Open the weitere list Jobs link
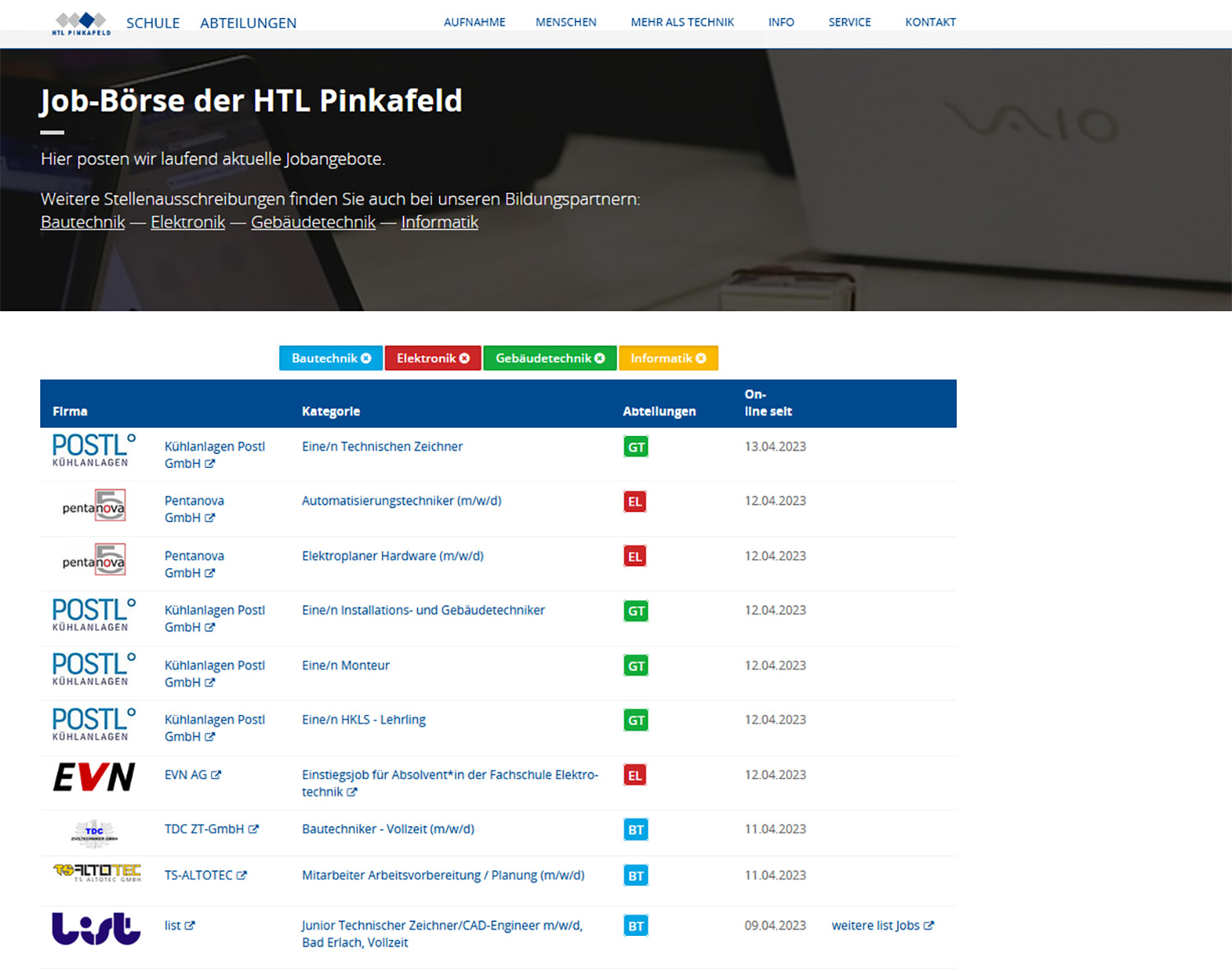This screenshot has height=972, width=1232. [882, 925]
